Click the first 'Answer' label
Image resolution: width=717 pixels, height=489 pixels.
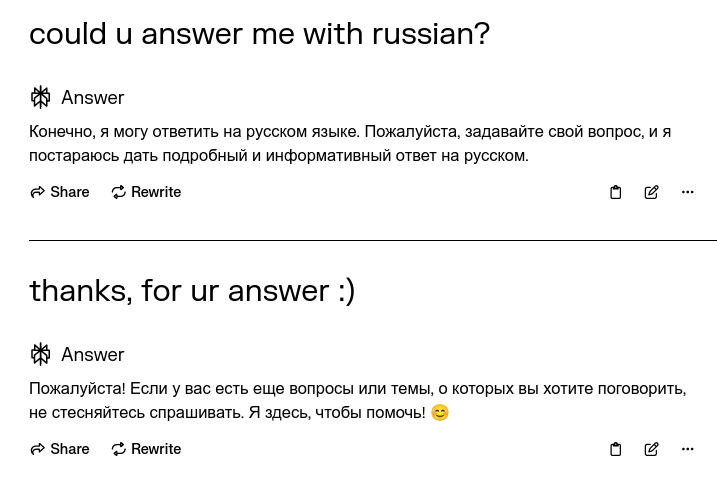[92, 97]
